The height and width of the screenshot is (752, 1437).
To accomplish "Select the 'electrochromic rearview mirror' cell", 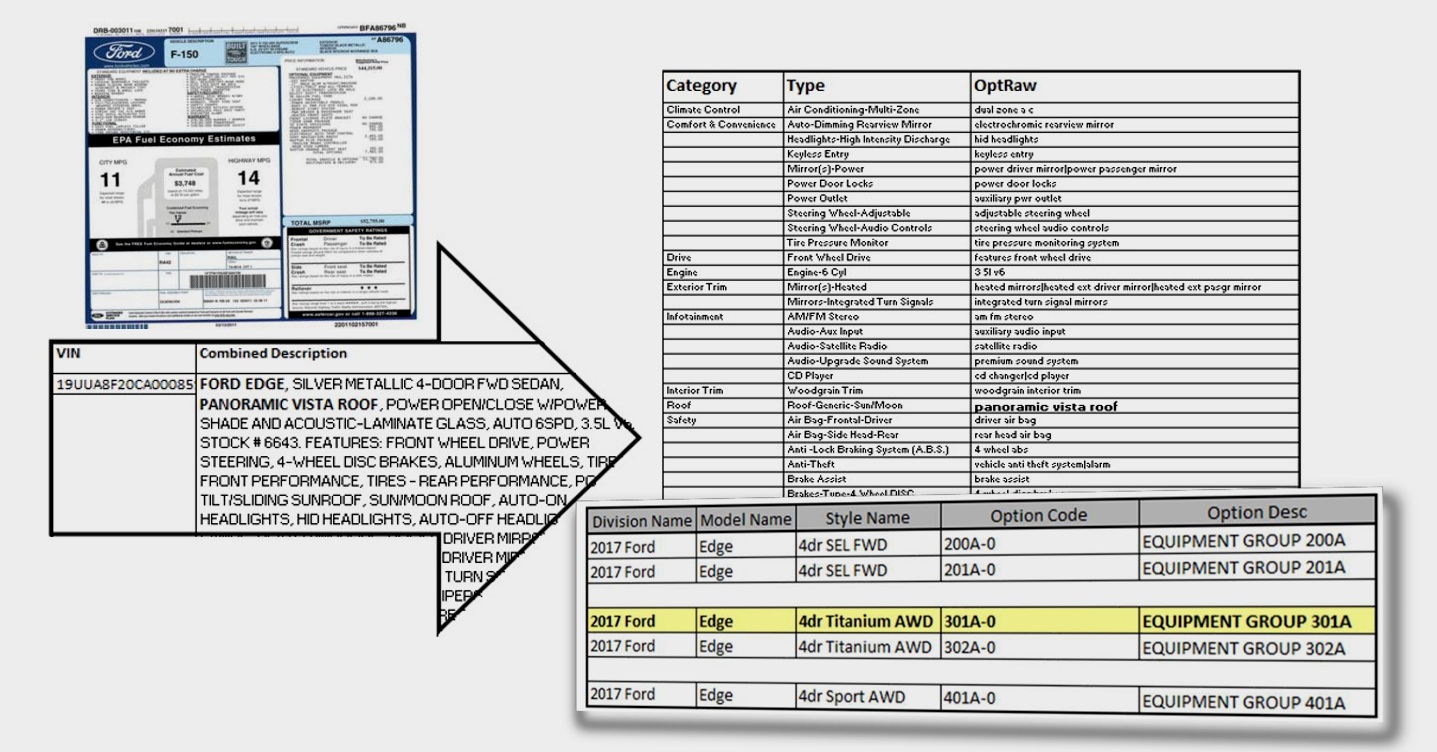I will tap(1134, 124).
